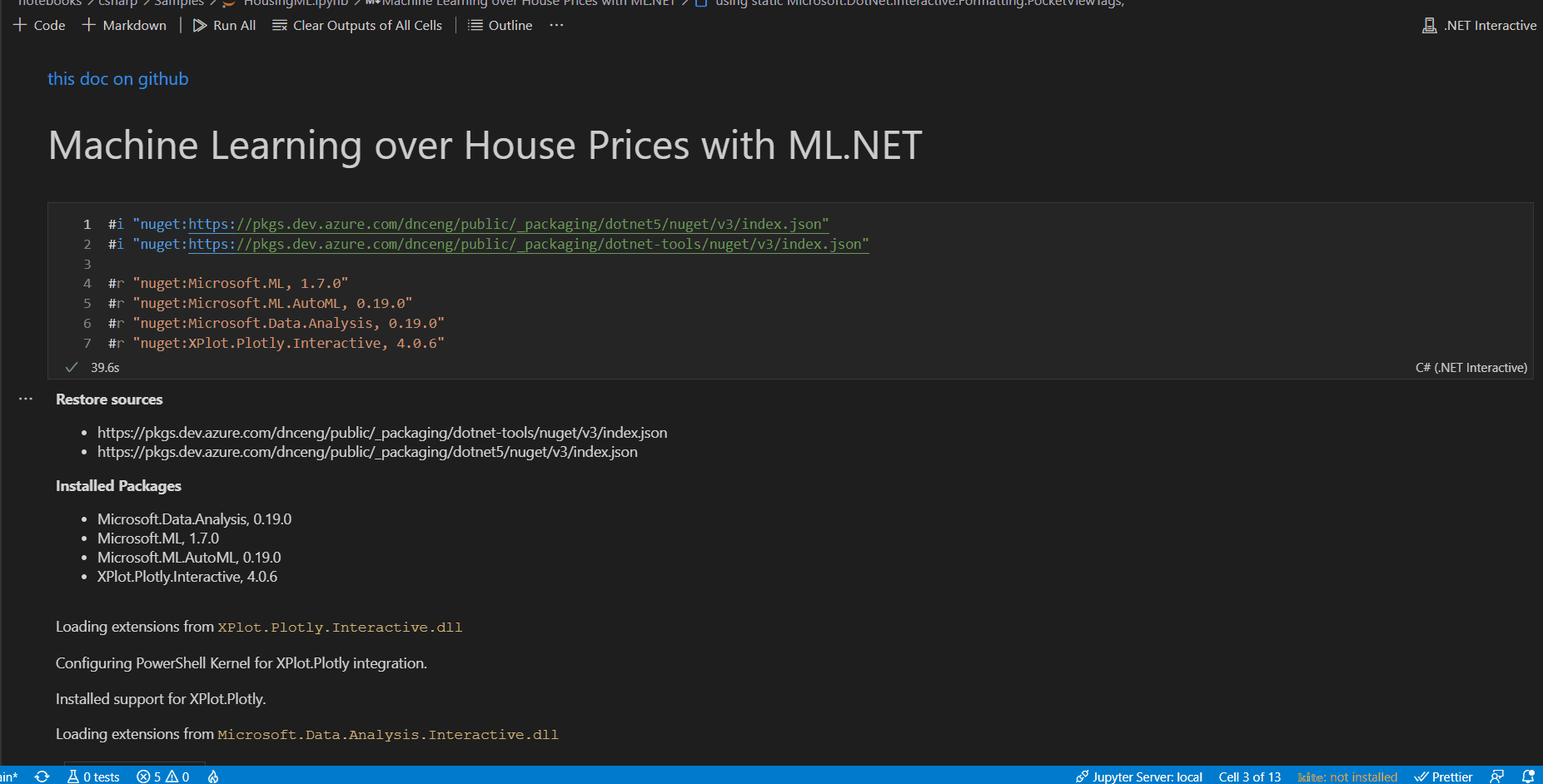This screenshot has height=784, width=1543.
Task: Show errors and warnings problems panel
Action: click(x=163, y=777)
